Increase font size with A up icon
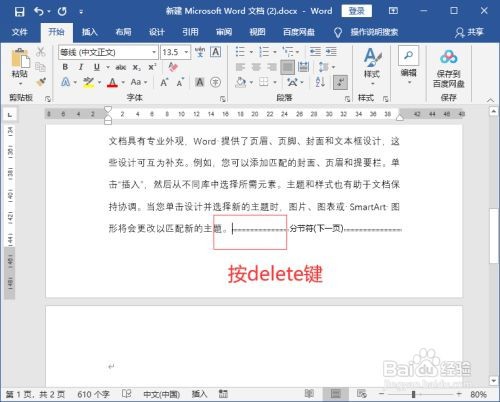 click(x=164, y=82)
